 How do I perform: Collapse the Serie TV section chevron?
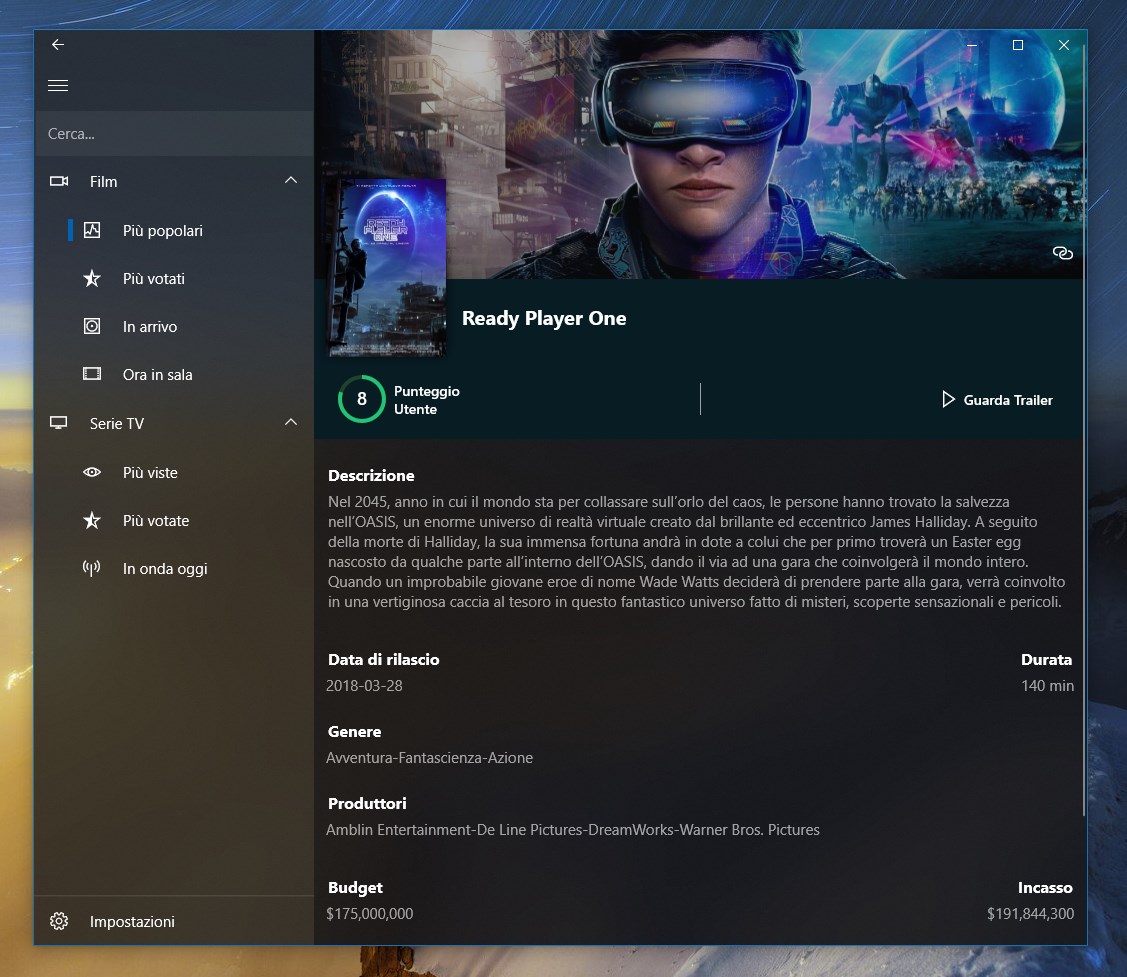pyautogui.click(x=291, y=422)
